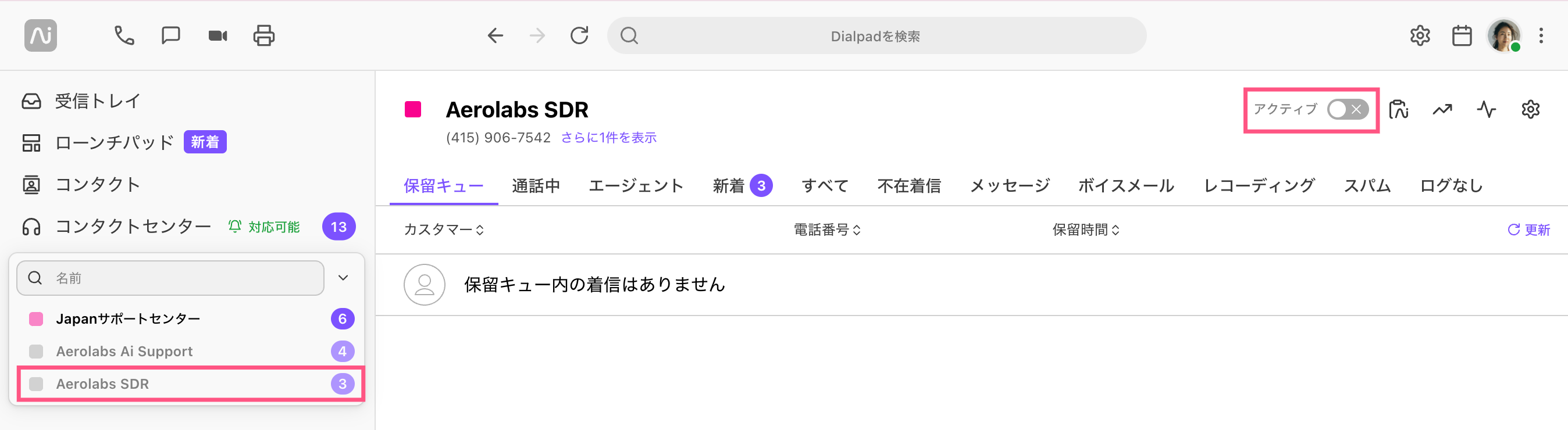This screenshot has height=430, width=1568.
Task: Open the calendar icon in top bar
Action: click(1462, 36)
